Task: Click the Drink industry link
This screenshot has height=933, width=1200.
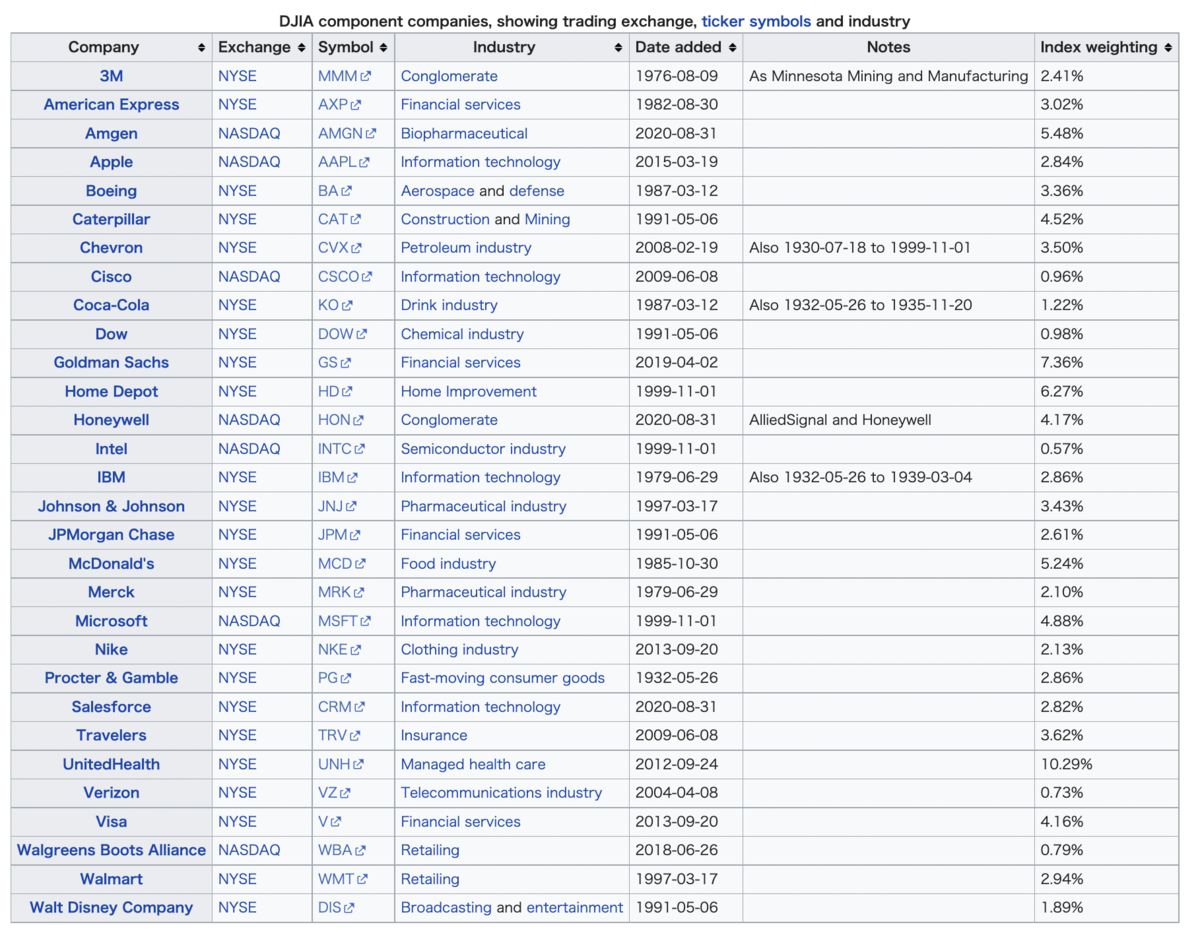Action: 449,305
